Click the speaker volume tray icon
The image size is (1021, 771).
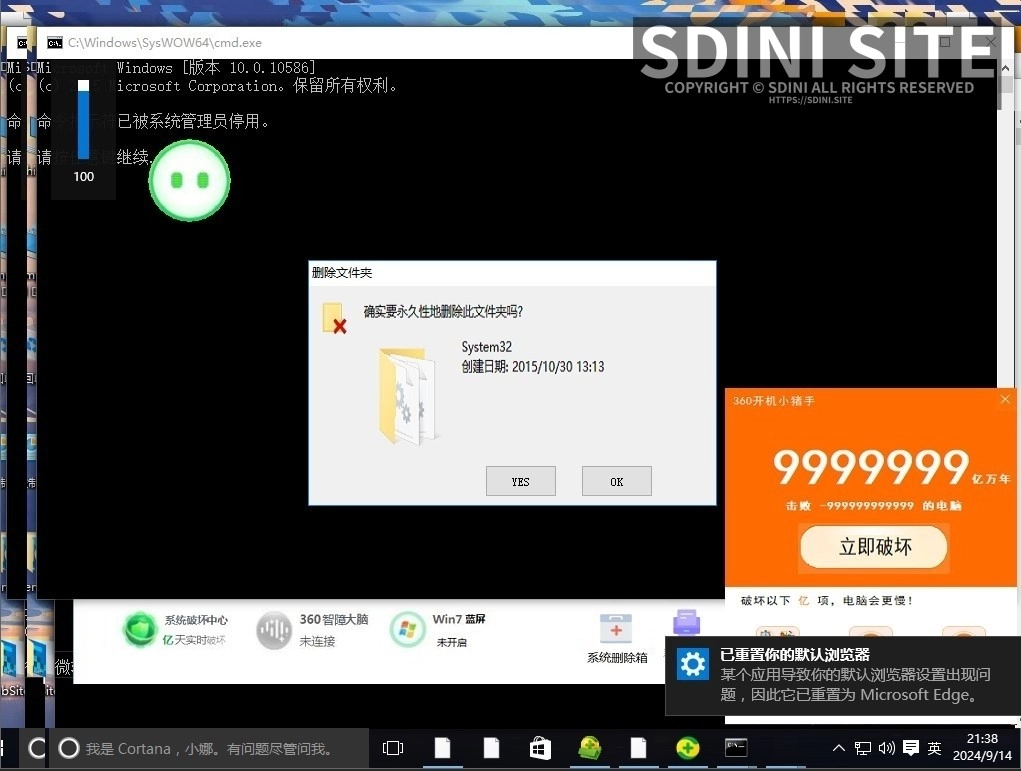pyautogui.click(x=886, y=748)
